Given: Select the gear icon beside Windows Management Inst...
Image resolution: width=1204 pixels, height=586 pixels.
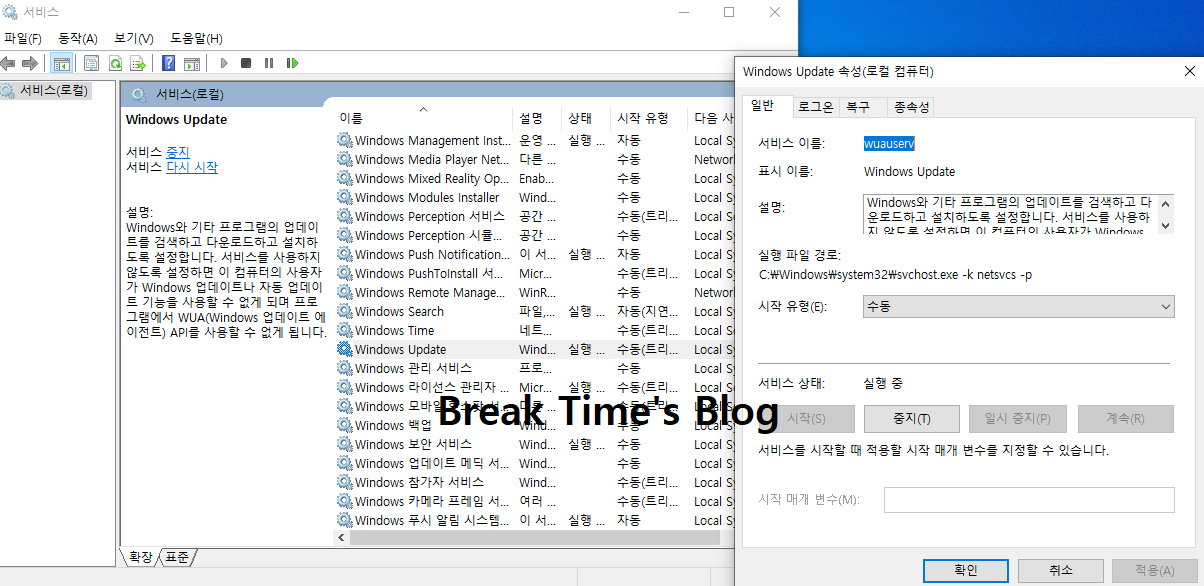Looking at the screenshot, I should click(345, 140).
